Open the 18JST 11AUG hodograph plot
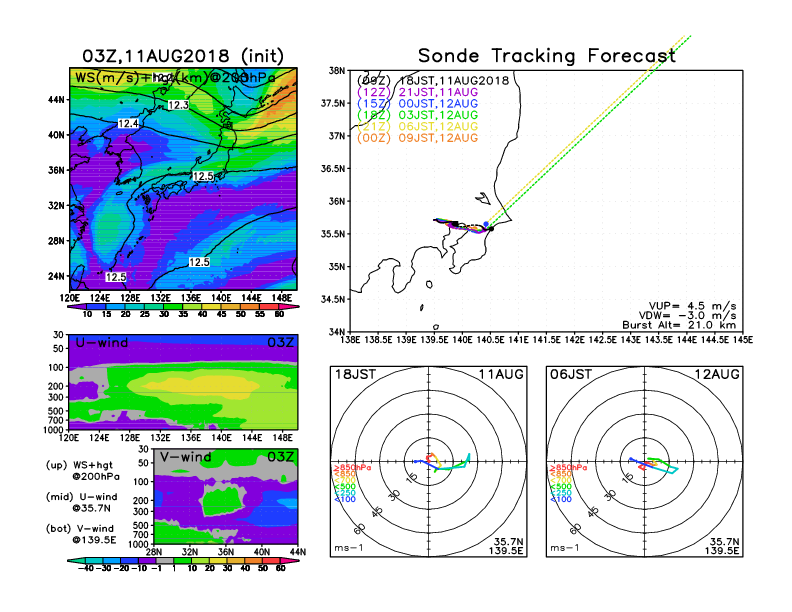The height and width of the screenshot is (612, 792). click(429, 462)
